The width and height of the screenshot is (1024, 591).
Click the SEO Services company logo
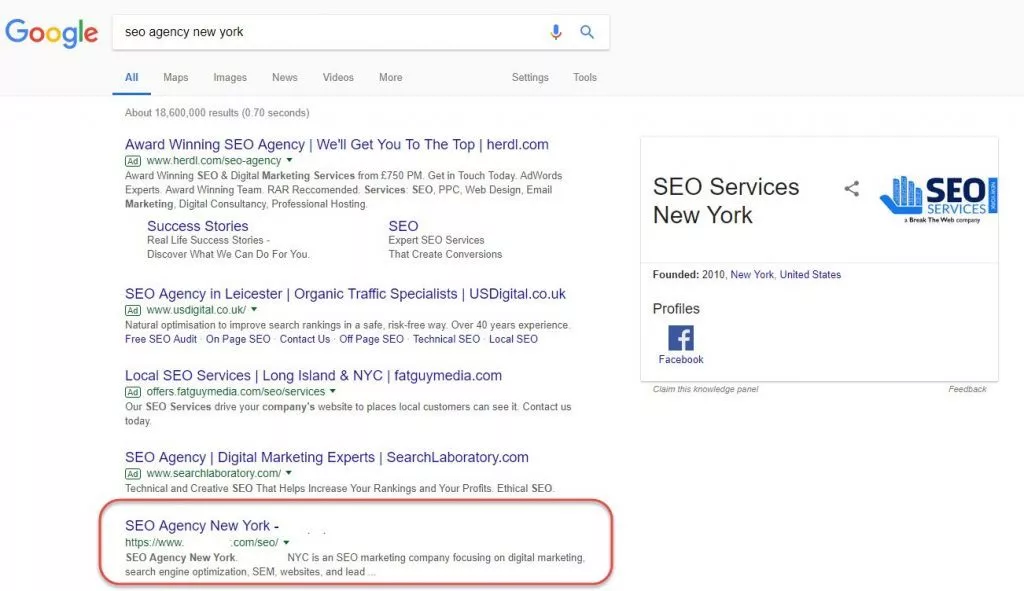point(938,199)
